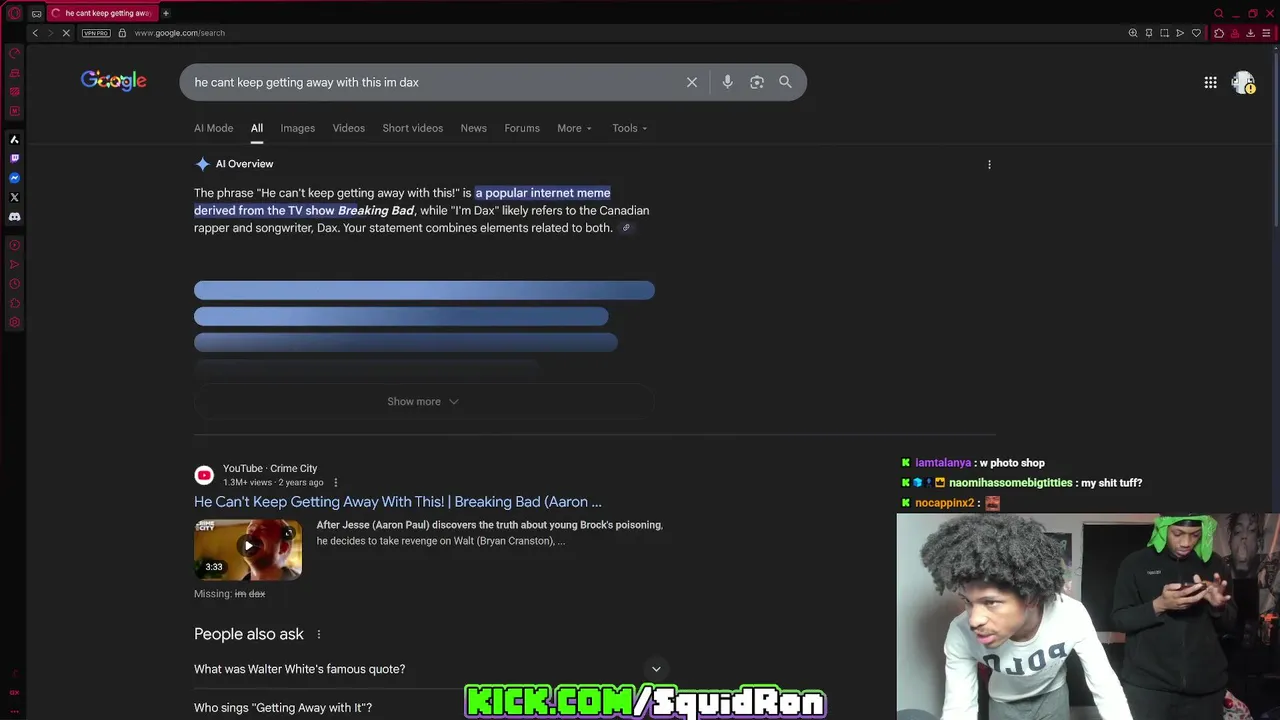1280x720 pixels.
Task: Click the zoom magnifier icon in address bar
Action: click(x=1133, y=33)
